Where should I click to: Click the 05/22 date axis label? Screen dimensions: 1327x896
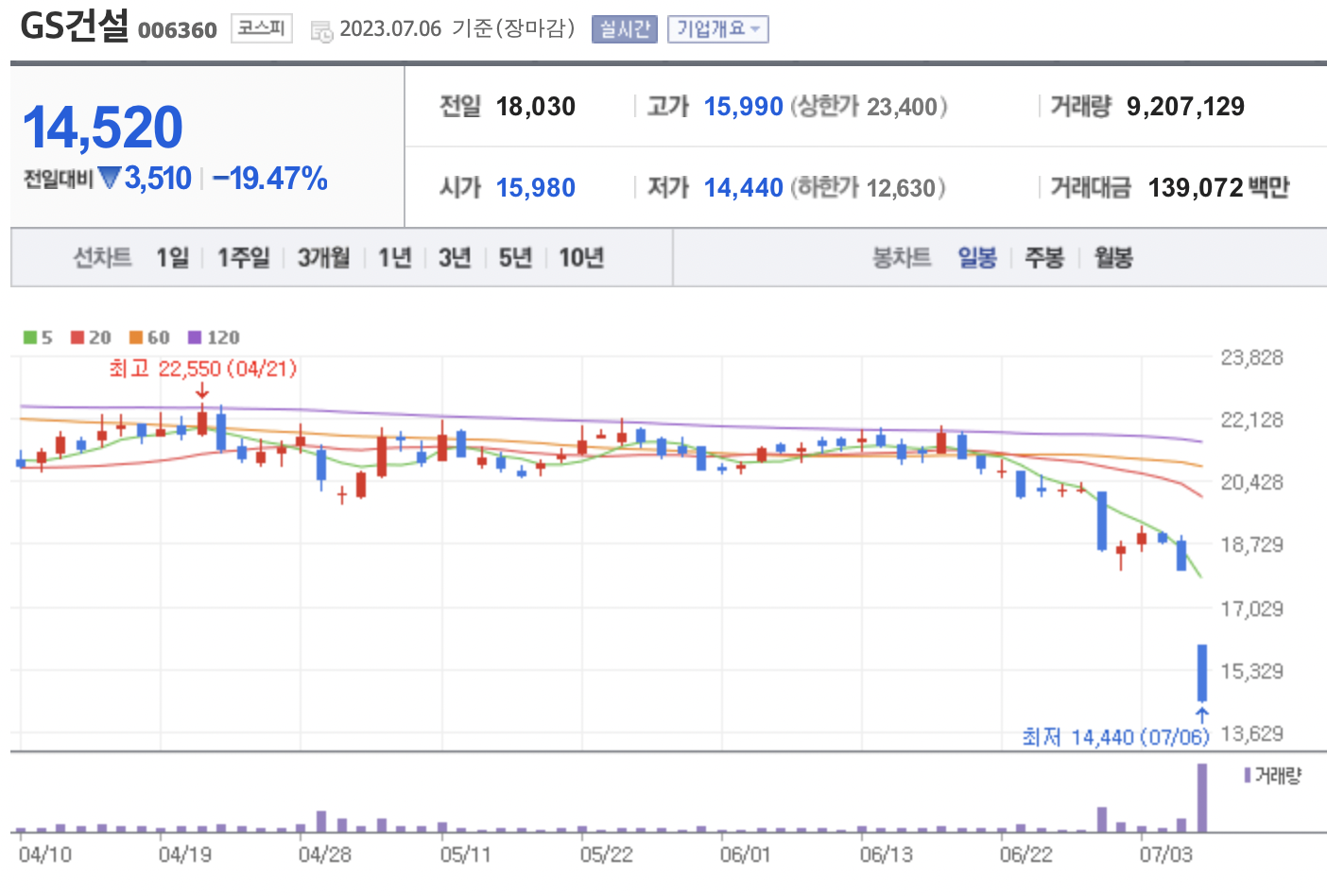click(606, 855)
